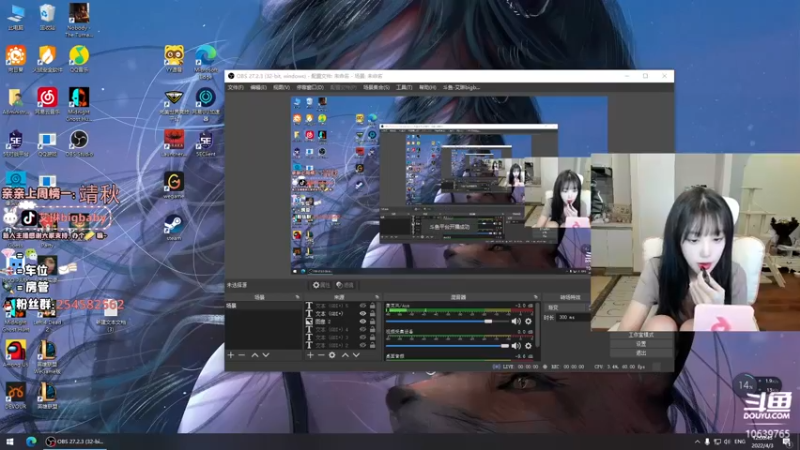Screen dimensions: 800x450
Task: Mute the 视频采集设备 speaker icon in the mixer
Action: click(x=516, y=345)
